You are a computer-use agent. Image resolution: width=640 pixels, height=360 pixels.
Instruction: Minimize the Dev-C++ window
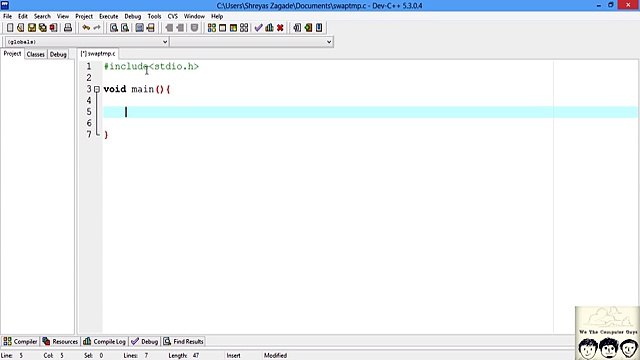(x=599, y=5)
